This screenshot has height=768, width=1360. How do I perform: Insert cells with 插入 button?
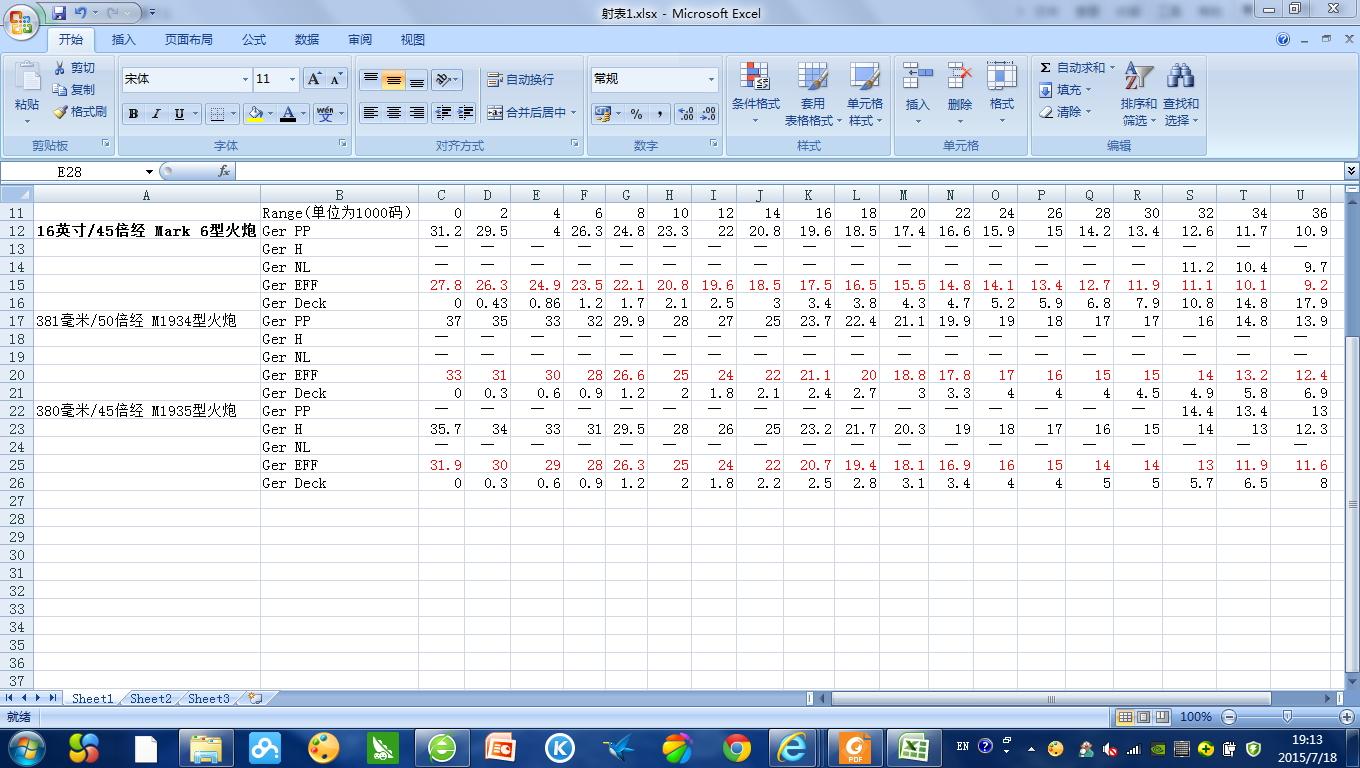click(917, 95)
